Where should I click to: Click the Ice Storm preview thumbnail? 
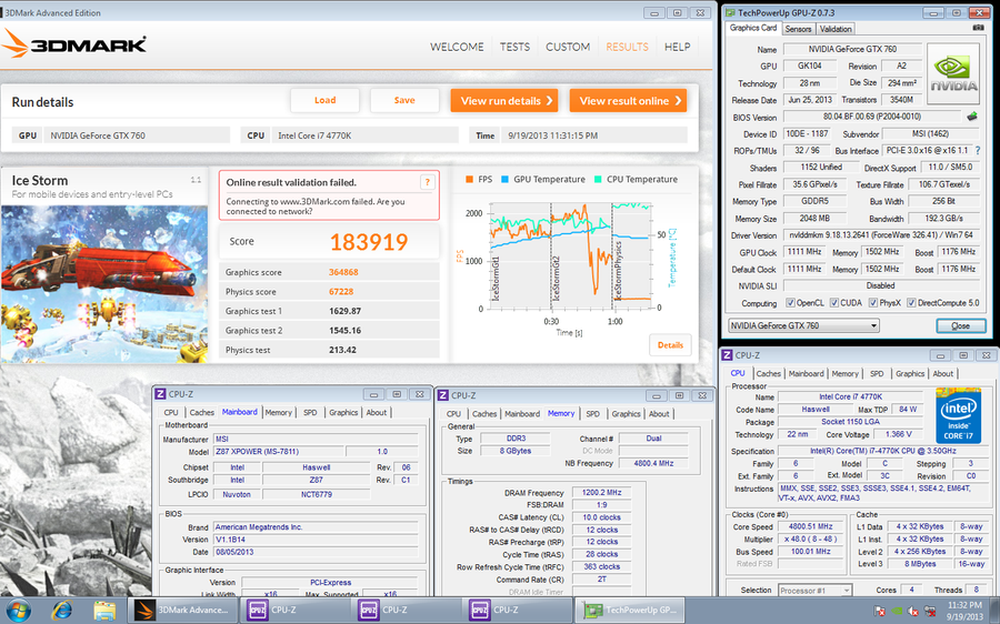(104, 284)
